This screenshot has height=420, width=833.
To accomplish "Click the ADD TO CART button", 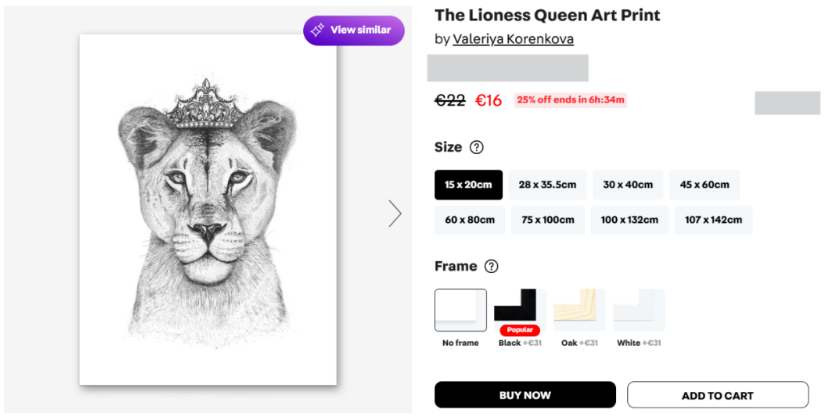I will coord(717,395).
